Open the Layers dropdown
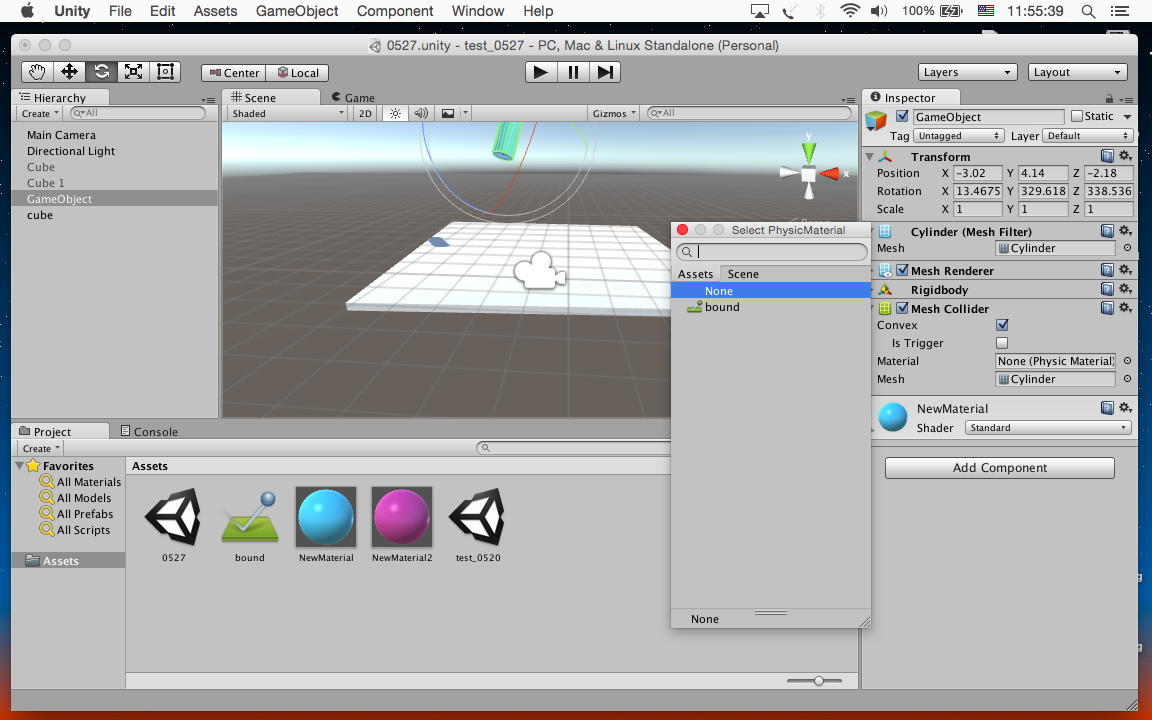The height and width of the screenshot is (720, 1152). (967, 72)
